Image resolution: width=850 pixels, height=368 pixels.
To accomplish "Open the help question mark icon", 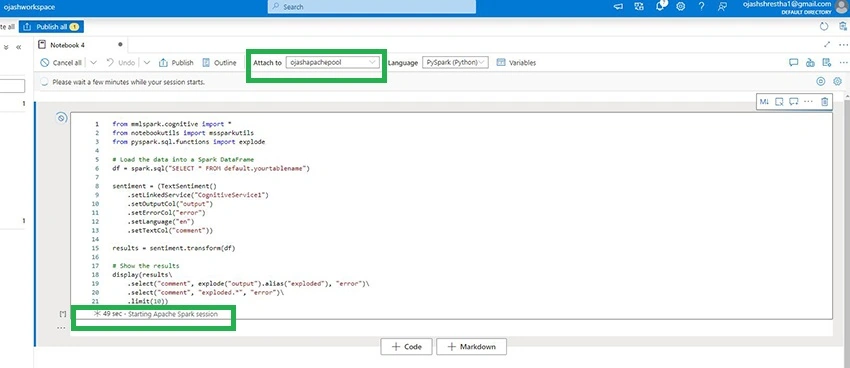I will pyautogui.click(x=701, y=7).
